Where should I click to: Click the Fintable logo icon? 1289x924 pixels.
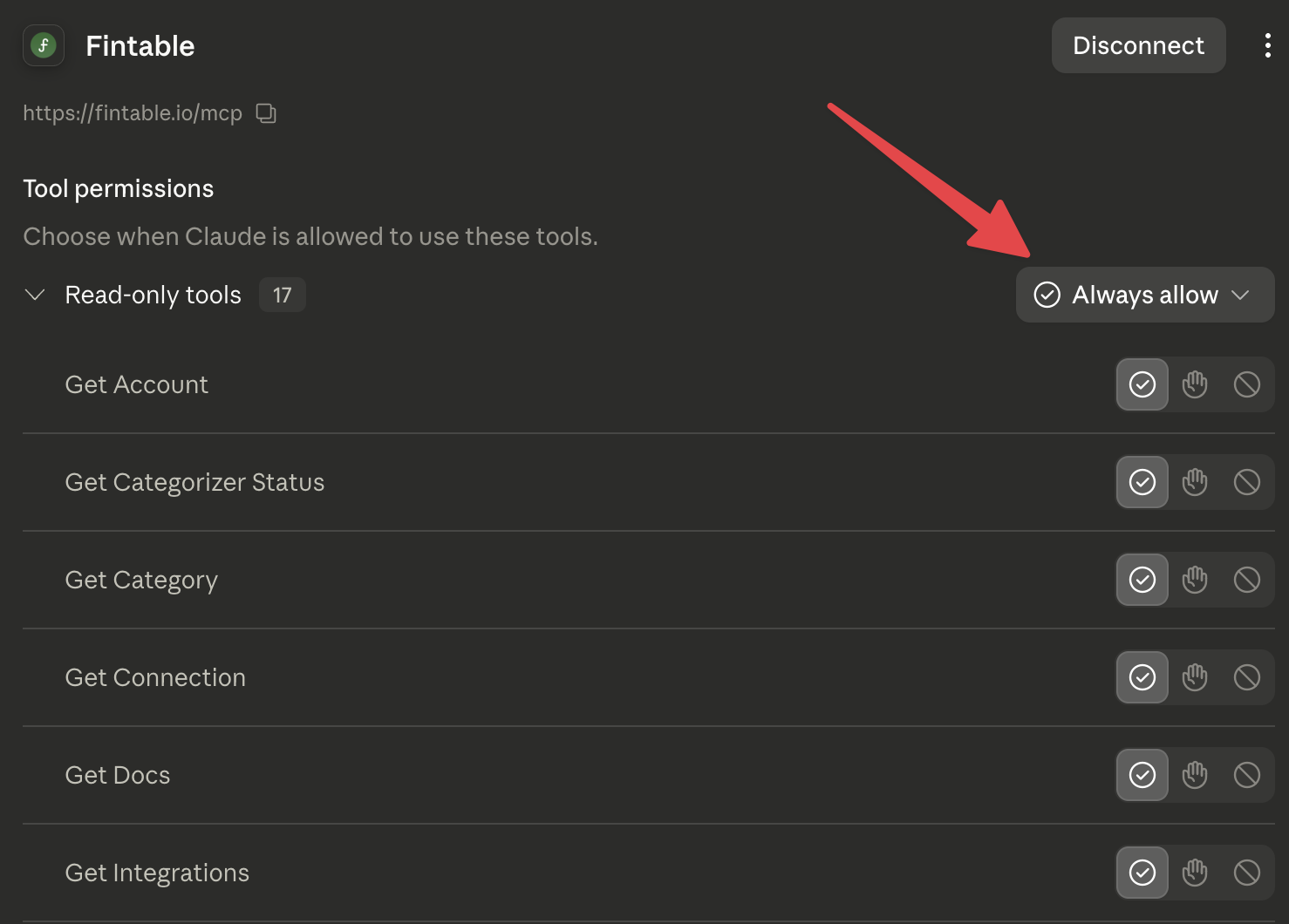point(44,45)
